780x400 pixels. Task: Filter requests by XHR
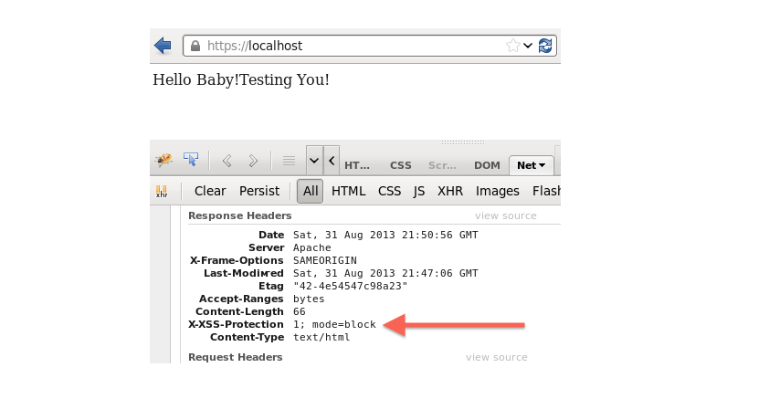point(450,191)
